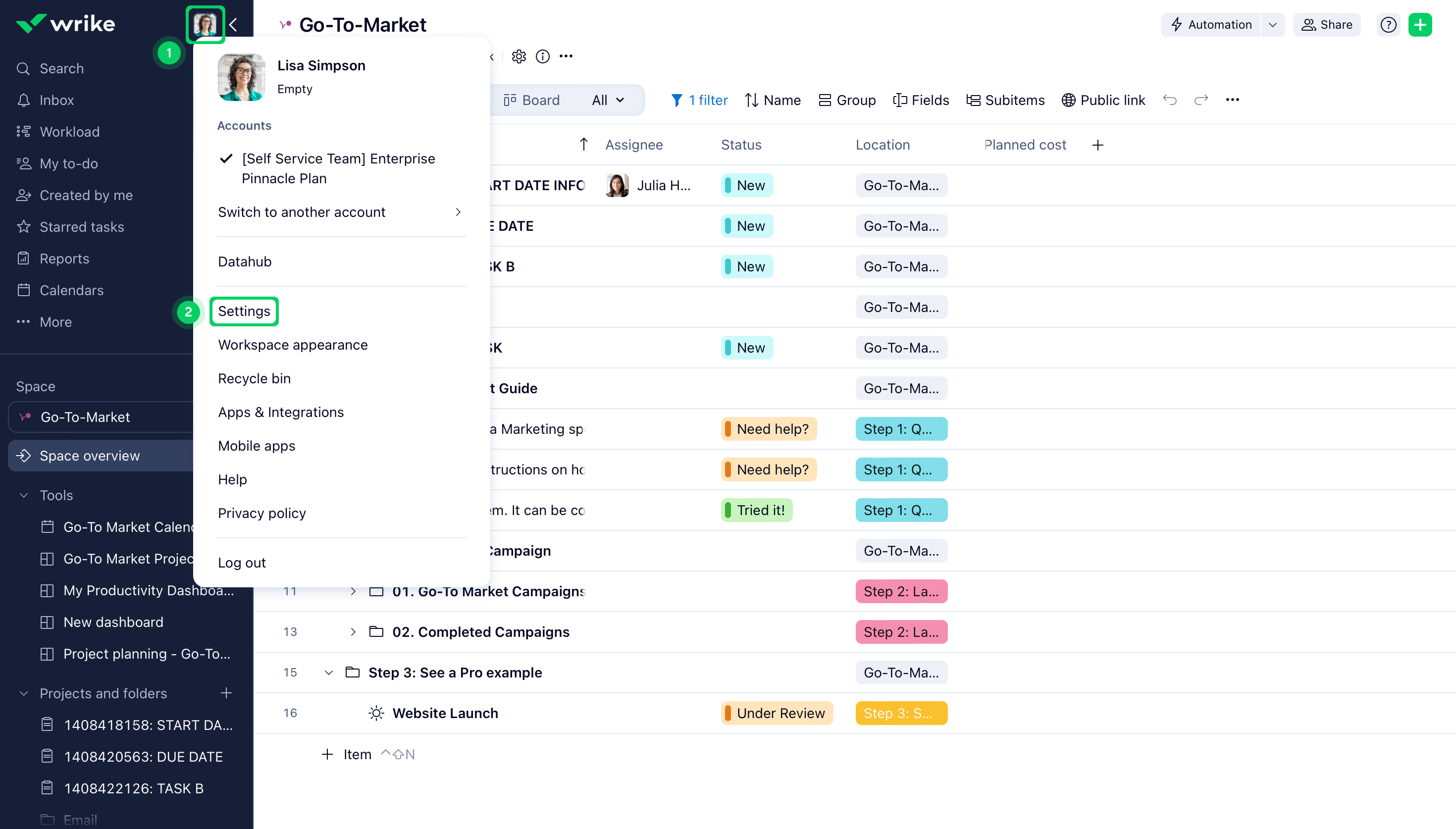The height and width of the screenshot is (829, 1456).
Task: Open Settings from profile menu
Action: click(x=244, y=311)
